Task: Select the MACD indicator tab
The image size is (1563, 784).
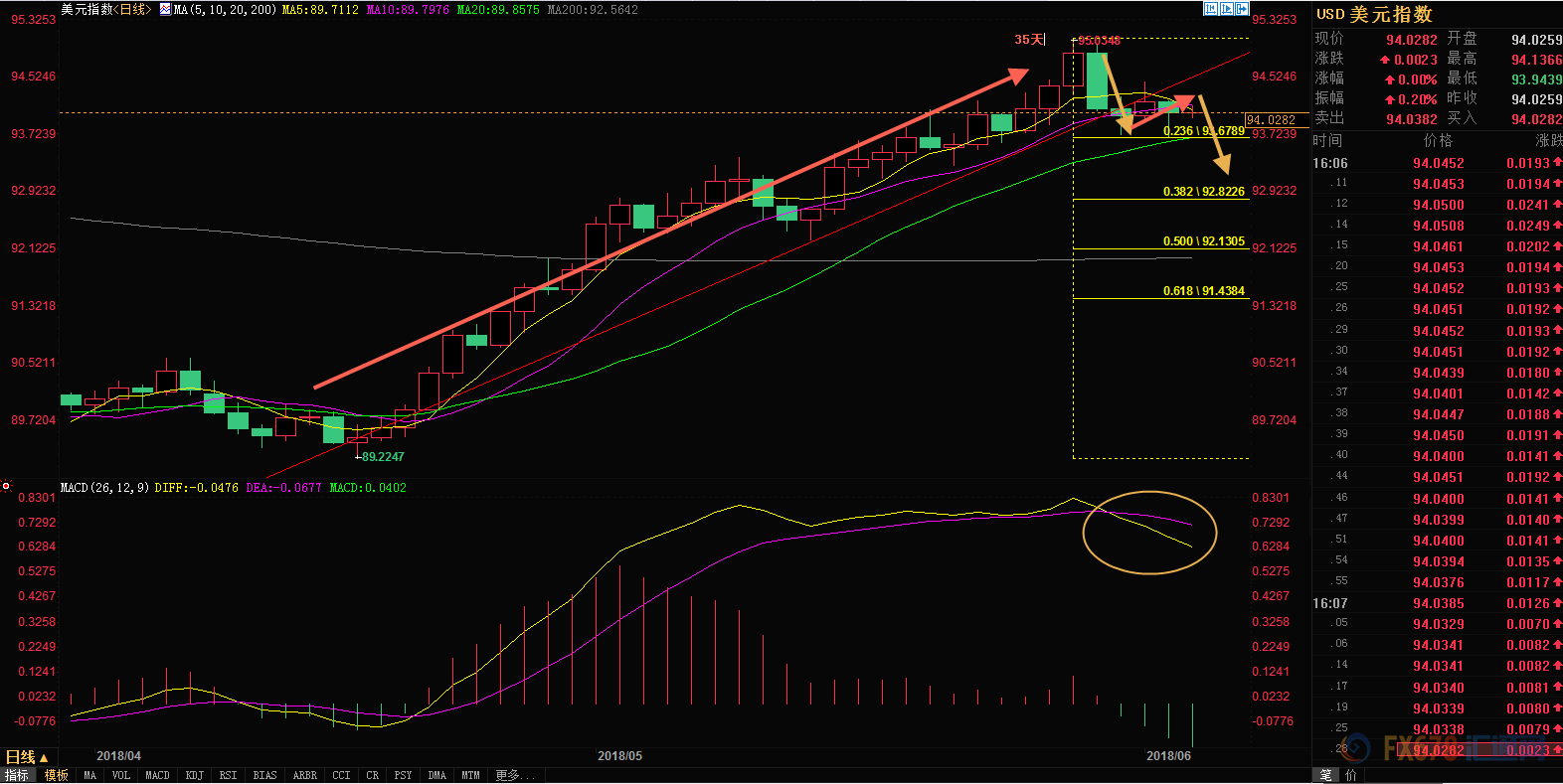Action: click(x=157, y=775)
